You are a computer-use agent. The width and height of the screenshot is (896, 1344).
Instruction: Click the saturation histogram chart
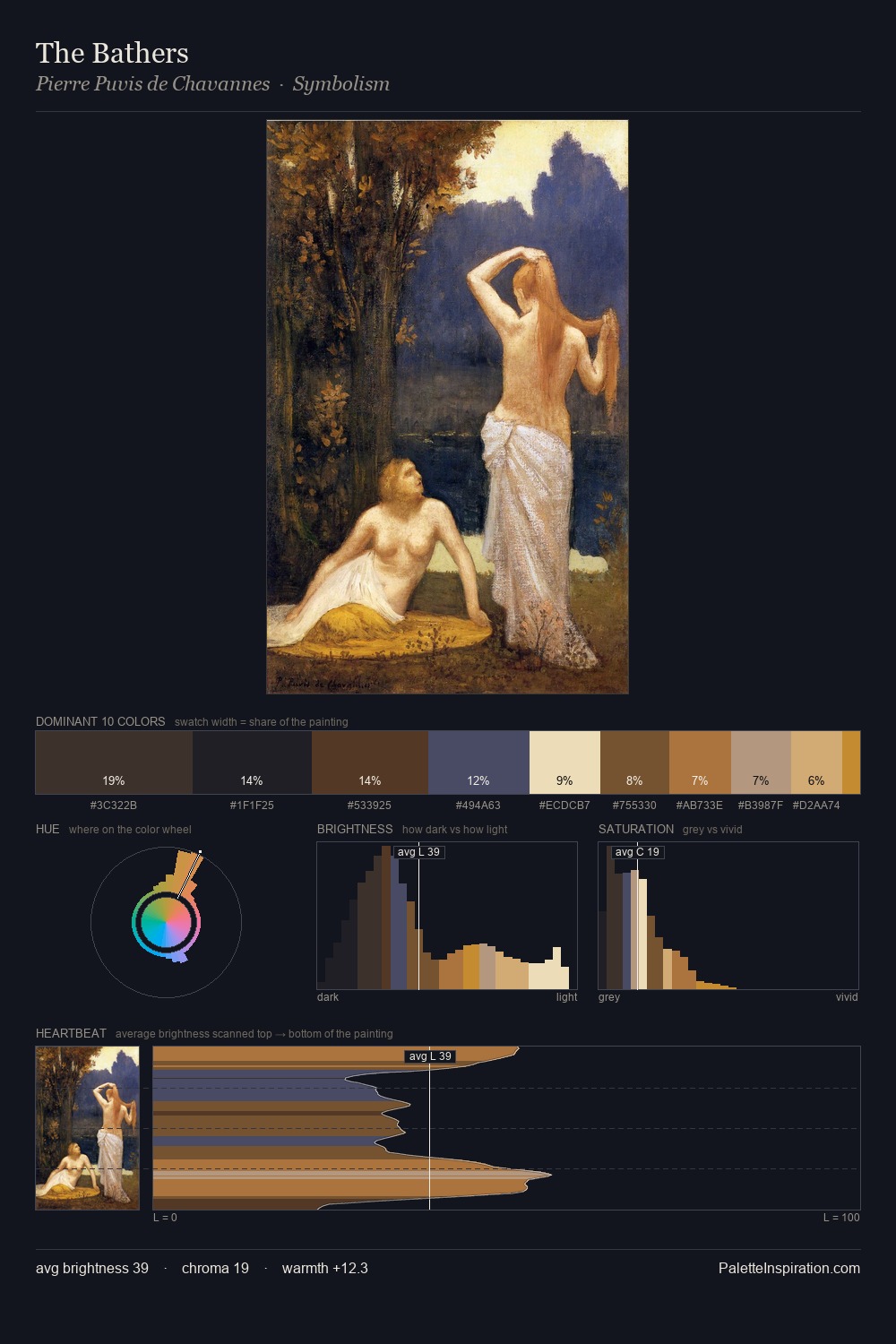(728, 916)
